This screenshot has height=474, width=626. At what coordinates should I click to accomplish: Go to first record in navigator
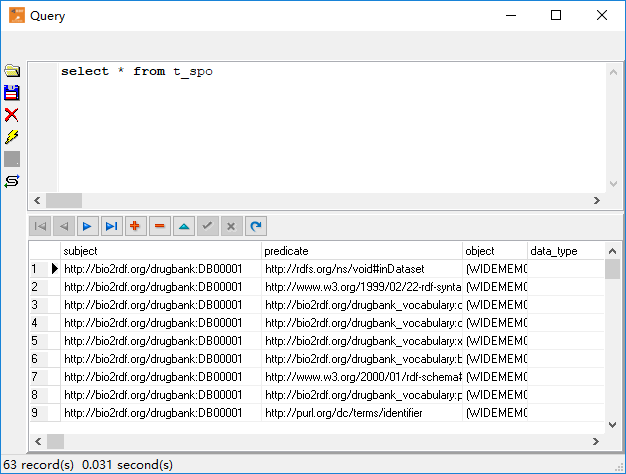pos(40,226)
